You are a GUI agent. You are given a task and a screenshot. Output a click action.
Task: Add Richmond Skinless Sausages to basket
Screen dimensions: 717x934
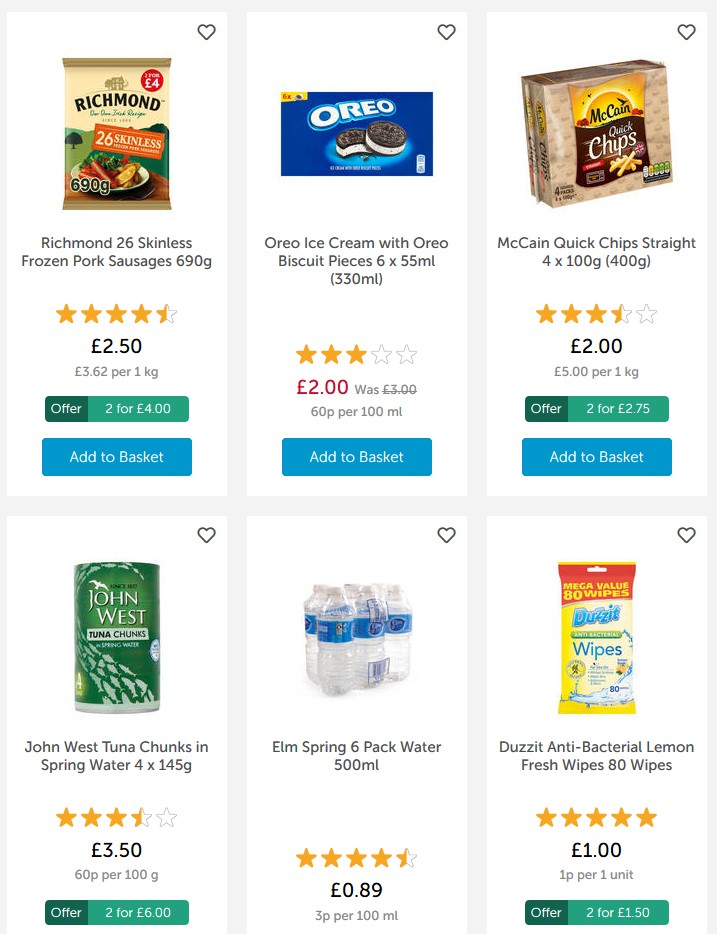pos(116,457)
